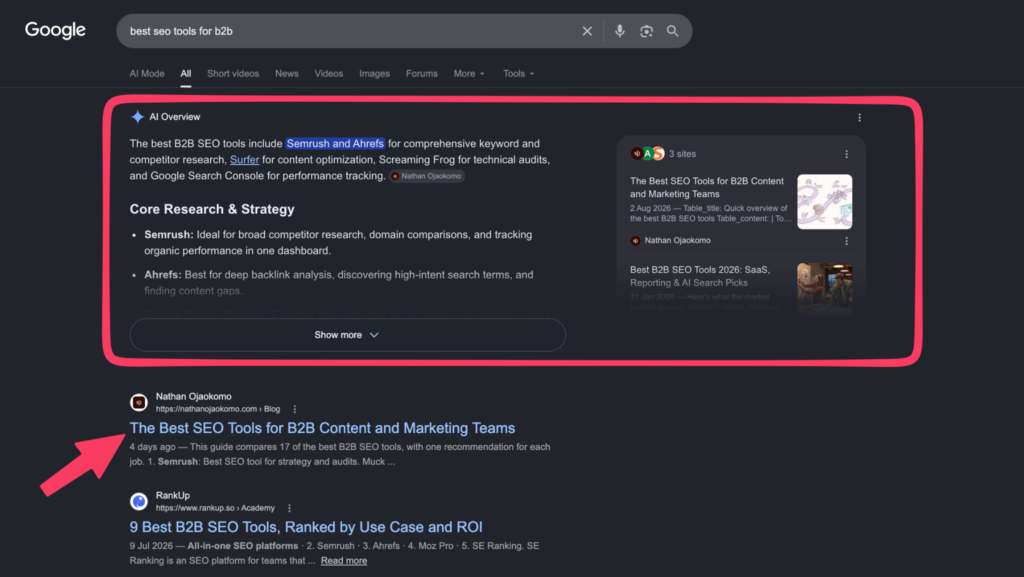Click the RankUp site name

pos(172,495)
